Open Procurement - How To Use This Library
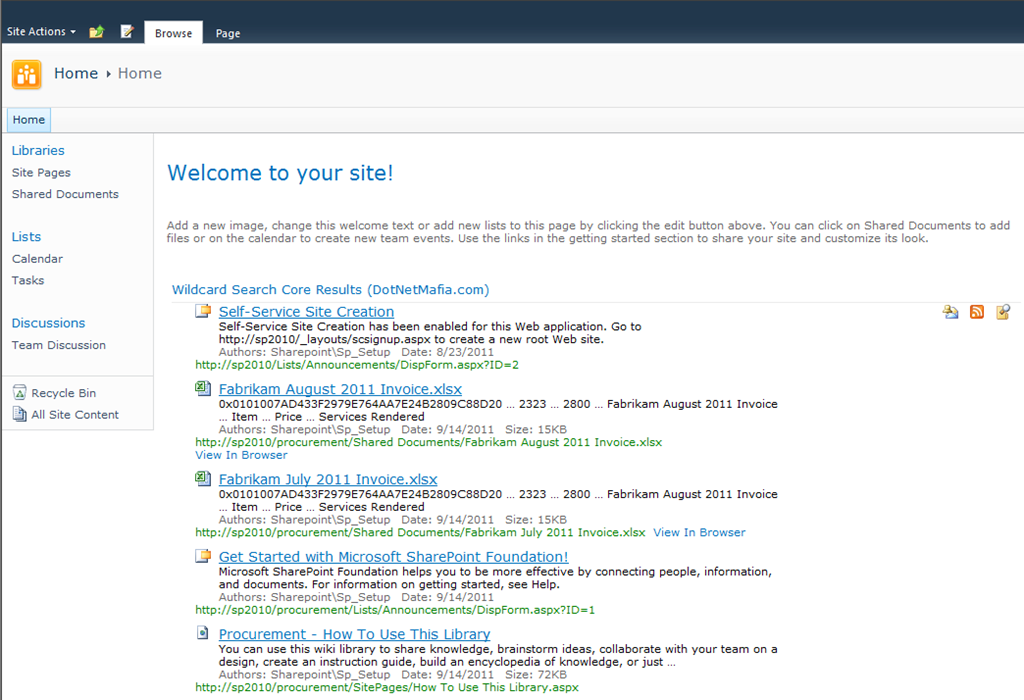 (355, 633)
